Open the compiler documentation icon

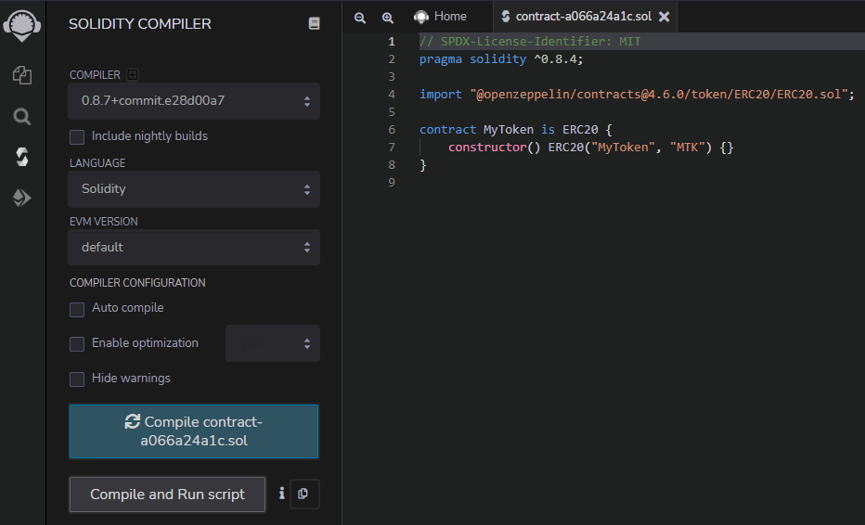pos(314,23)
